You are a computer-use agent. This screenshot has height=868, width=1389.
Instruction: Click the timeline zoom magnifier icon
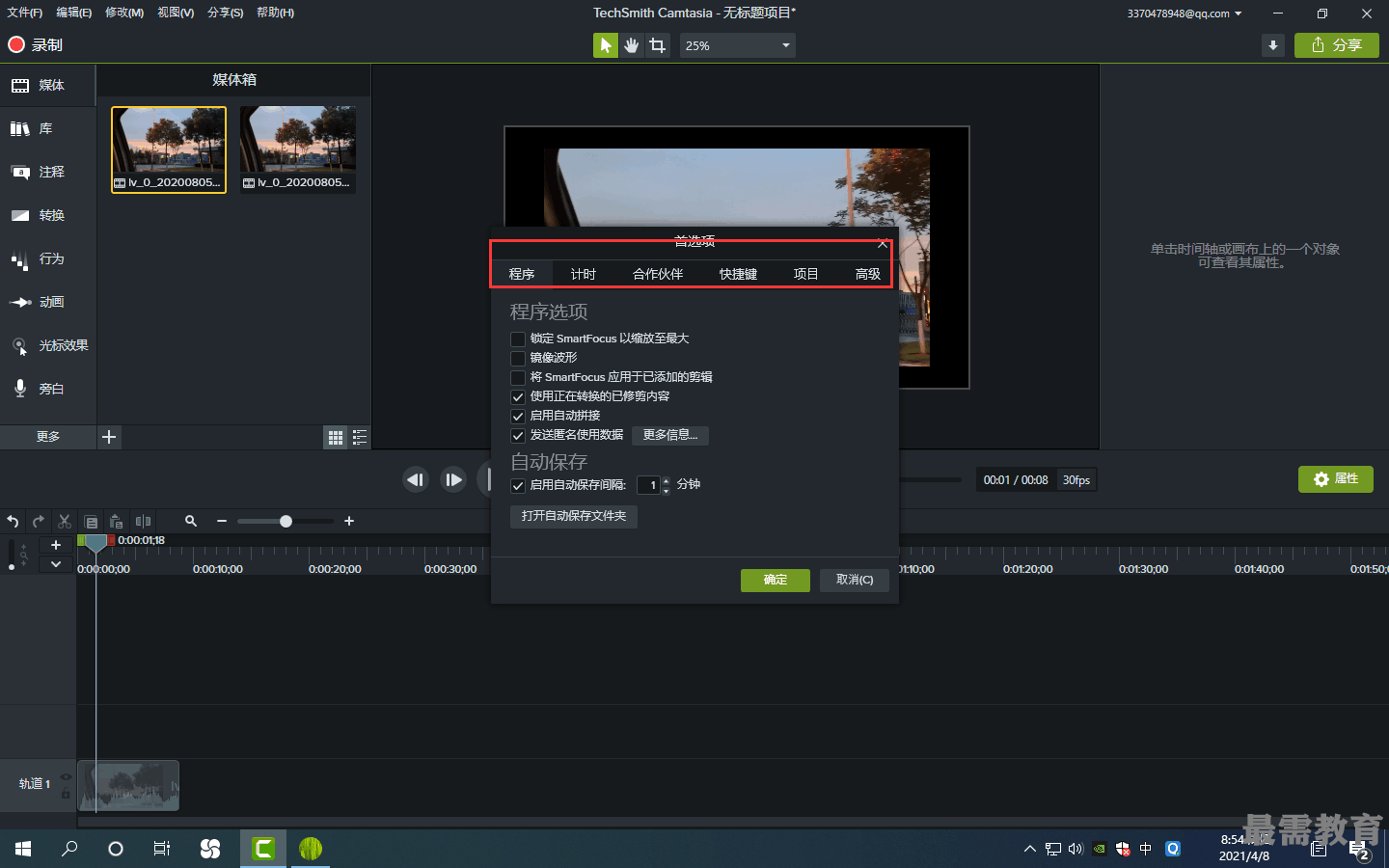pos(191,521)
